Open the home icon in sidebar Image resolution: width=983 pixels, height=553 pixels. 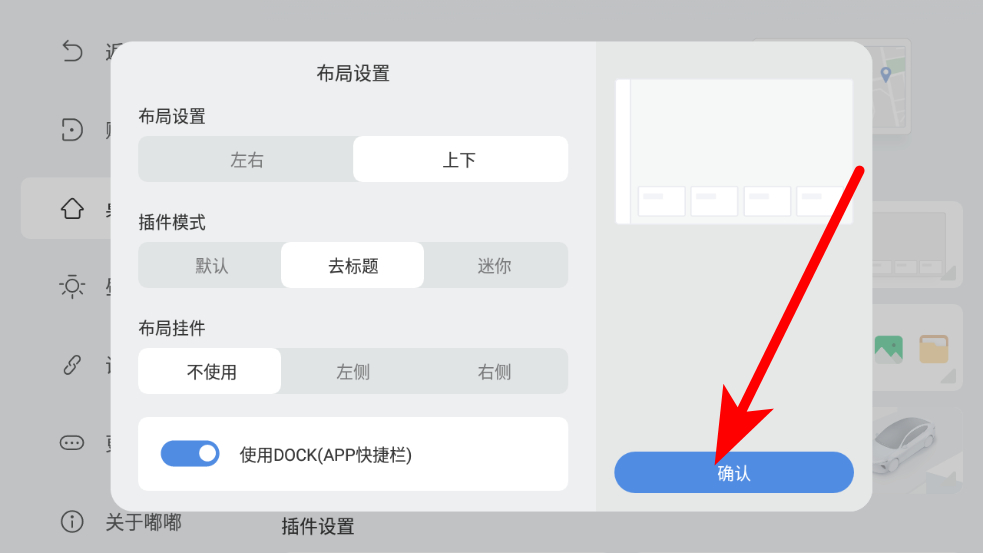[x=72, y=208]
